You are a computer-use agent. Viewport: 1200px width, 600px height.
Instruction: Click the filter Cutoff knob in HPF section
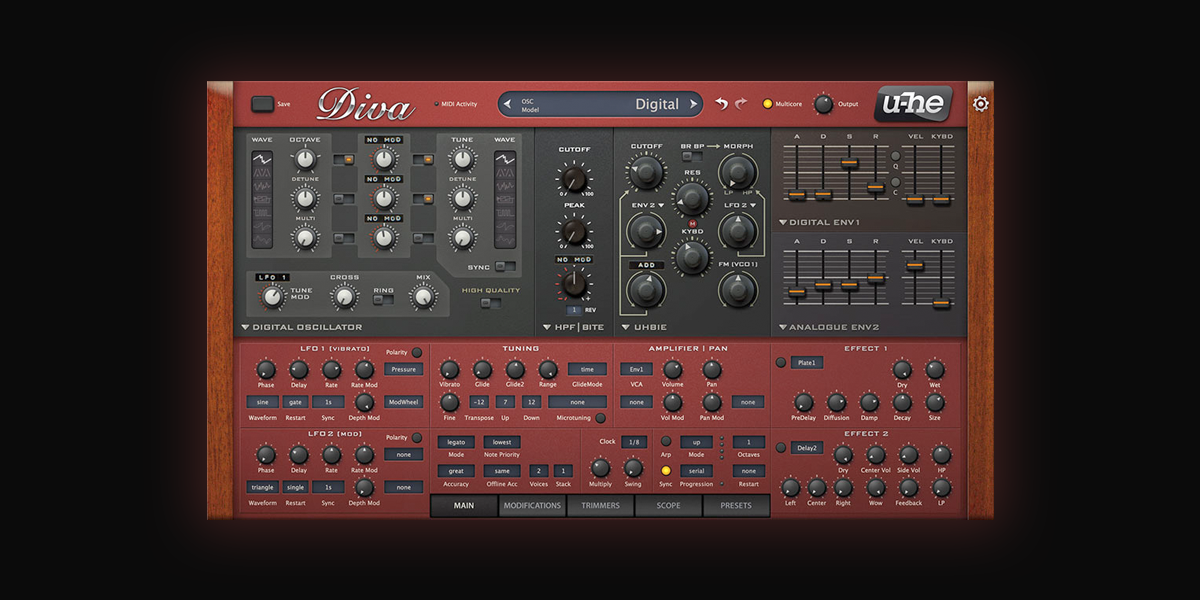point(574,179)
